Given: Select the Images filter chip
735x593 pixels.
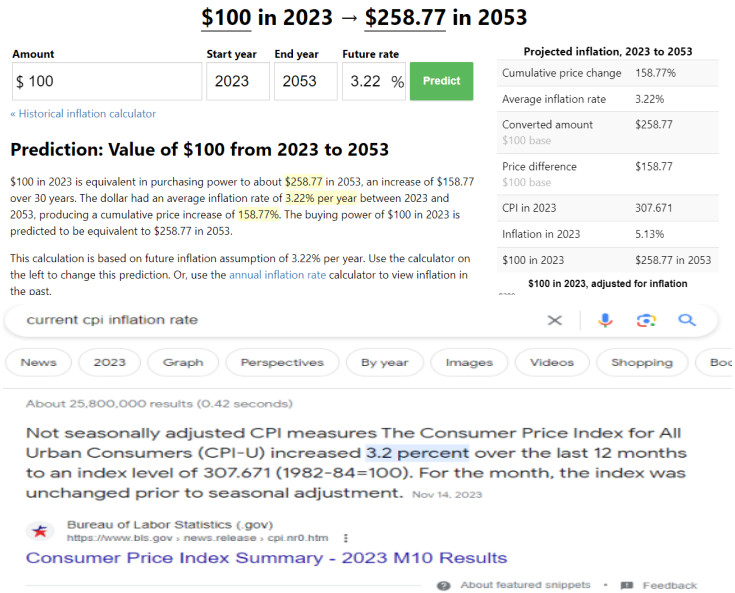Looking at the screenshot, I should (x=469, y=362).
